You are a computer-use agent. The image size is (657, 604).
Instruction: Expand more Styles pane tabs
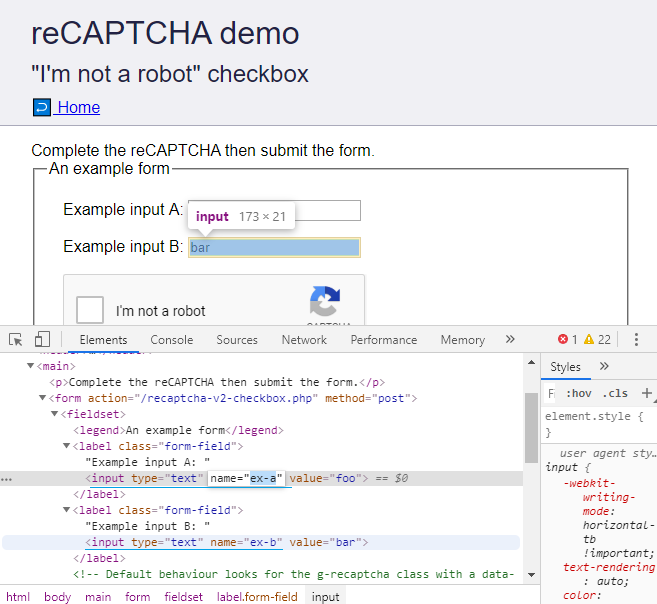(604, 367)
